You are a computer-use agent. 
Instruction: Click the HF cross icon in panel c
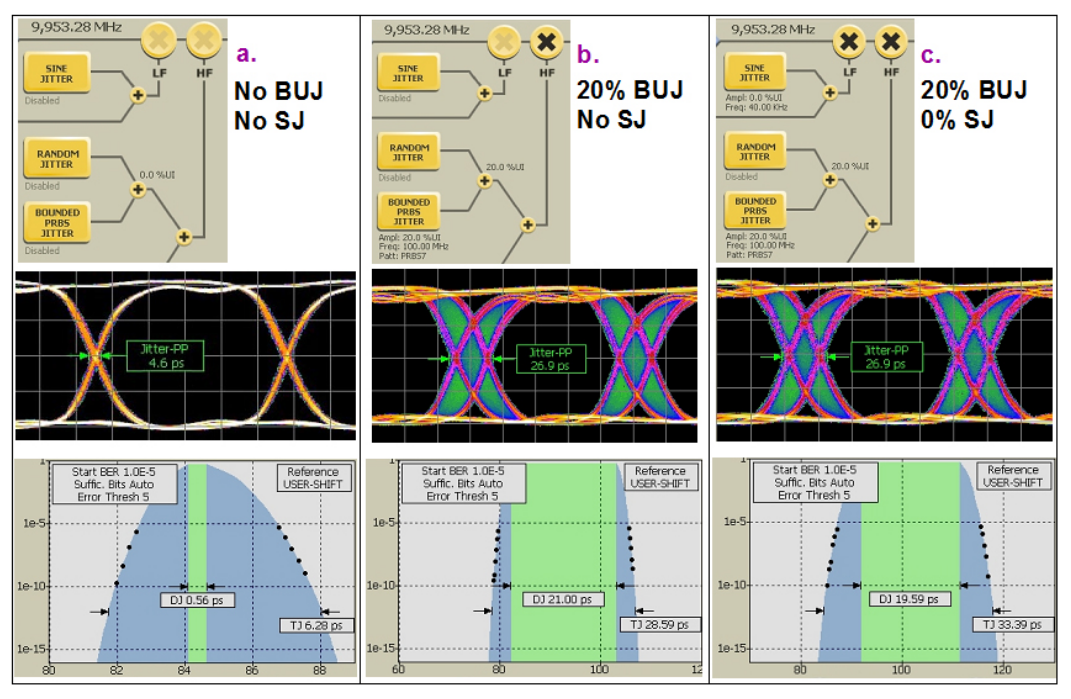(889, 42)
